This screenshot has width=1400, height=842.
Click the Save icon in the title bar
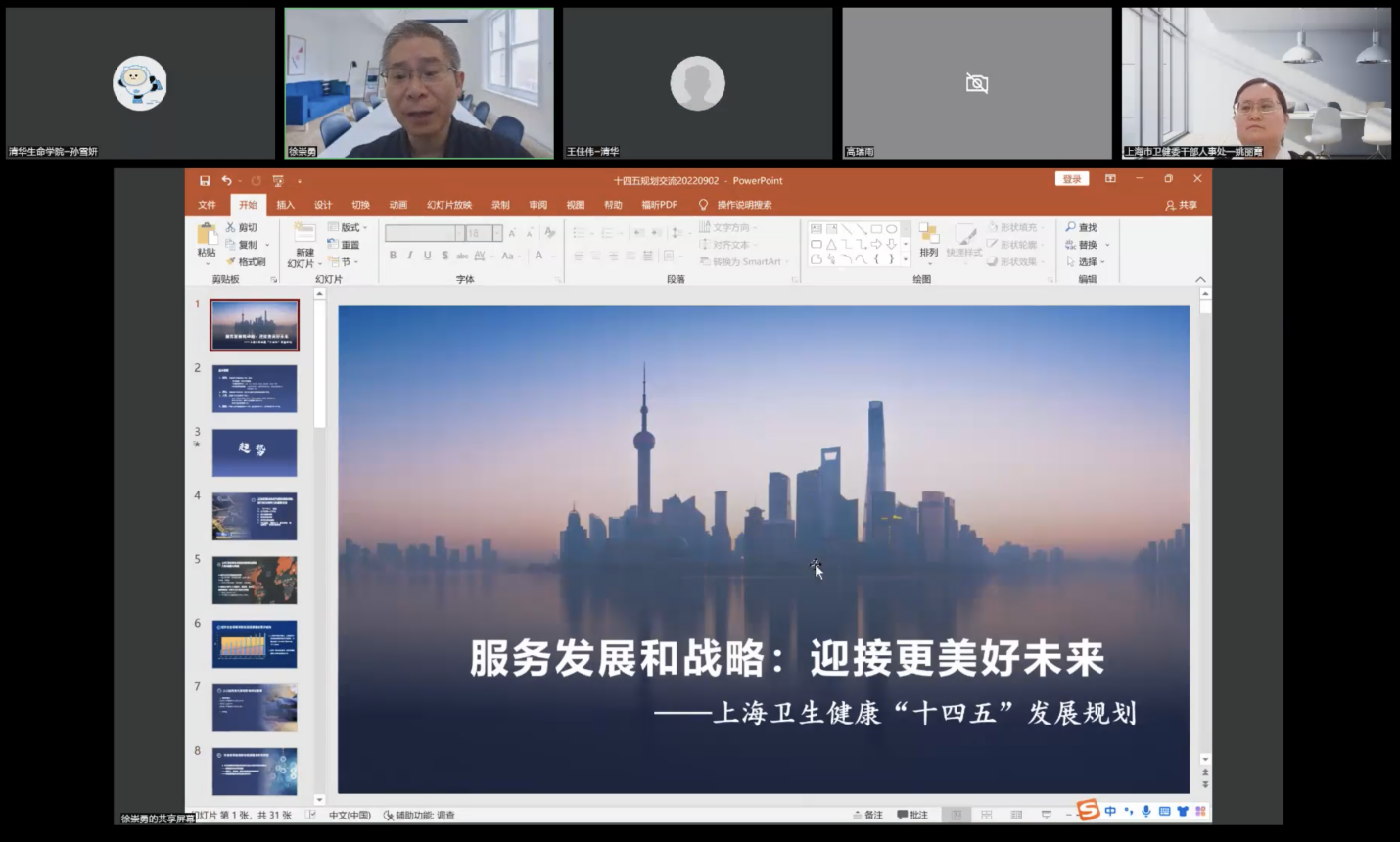tap(205, 181)
